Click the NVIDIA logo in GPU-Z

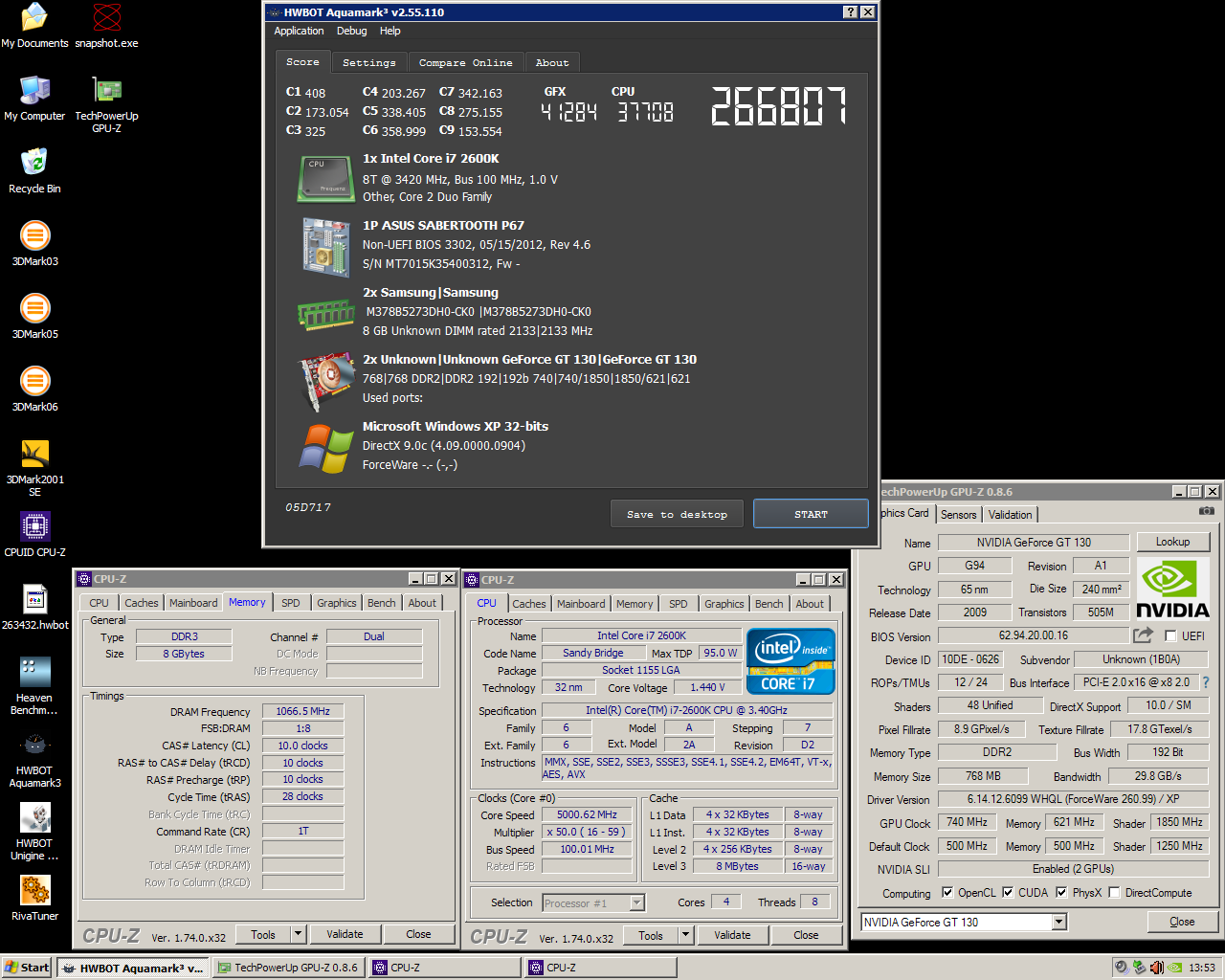tap(1172, 590)
